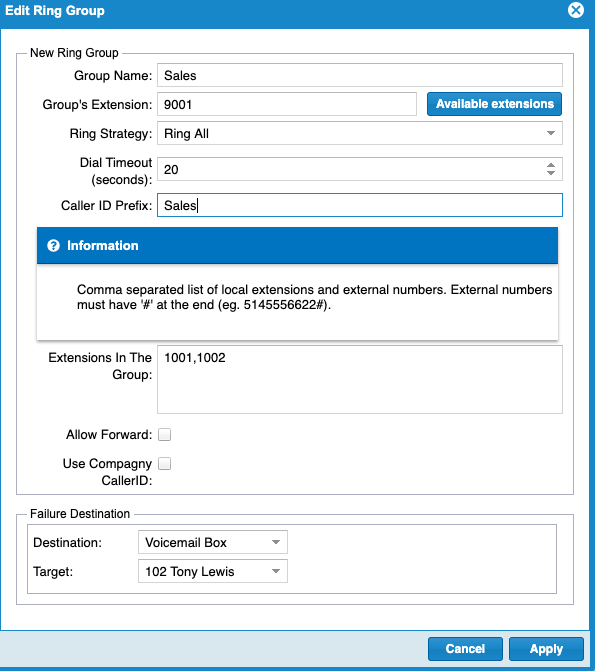Image resolution: width=595 pixels, height=671 pixels.
Task: Tick the Use Compagny CallerID checkbox
Action: pos(164,463)
